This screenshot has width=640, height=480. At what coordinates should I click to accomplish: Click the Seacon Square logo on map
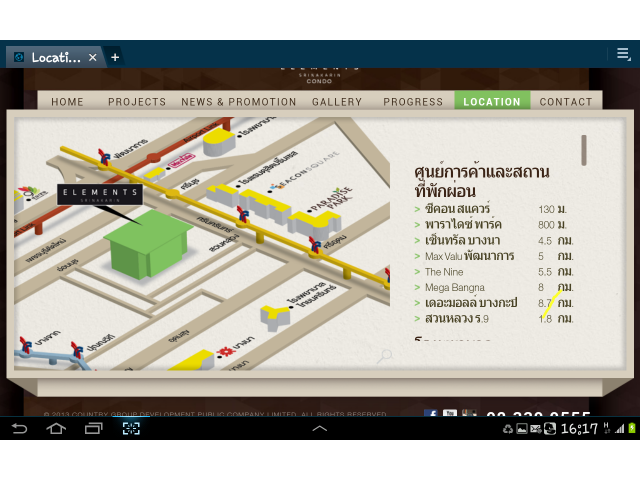point(304,171)
